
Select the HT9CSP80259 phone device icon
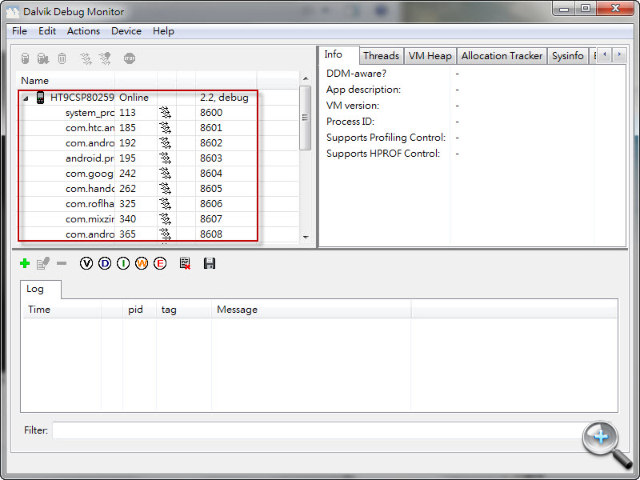40,98
